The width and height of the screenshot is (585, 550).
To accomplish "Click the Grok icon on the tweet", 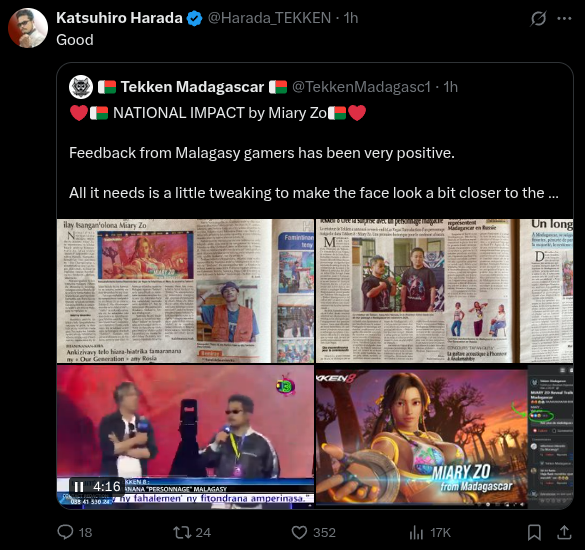I will [538, 18].
